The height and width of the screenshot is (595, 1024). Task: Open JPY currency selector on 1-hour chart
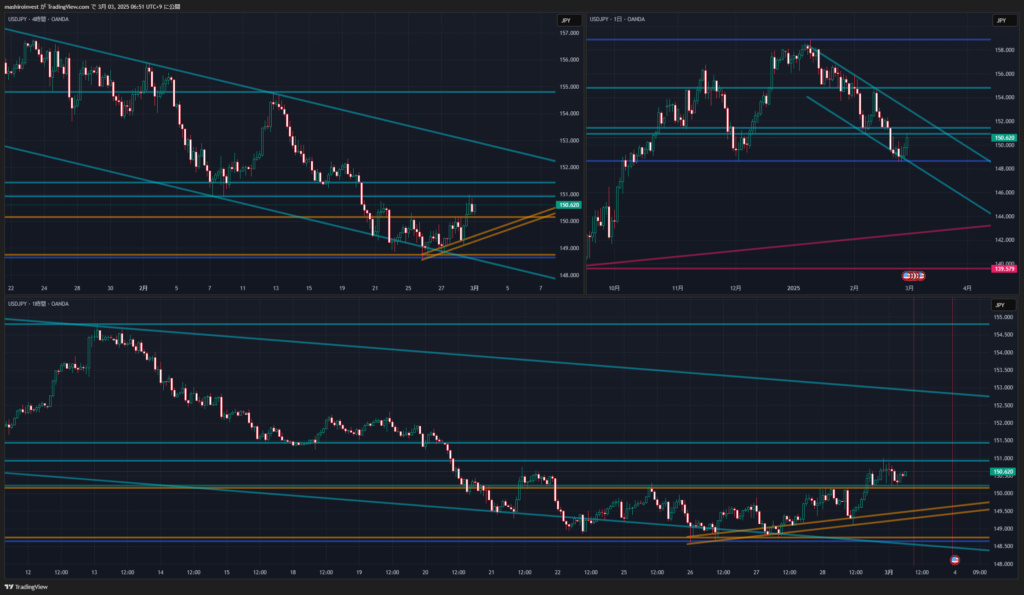pos(1002,305)
